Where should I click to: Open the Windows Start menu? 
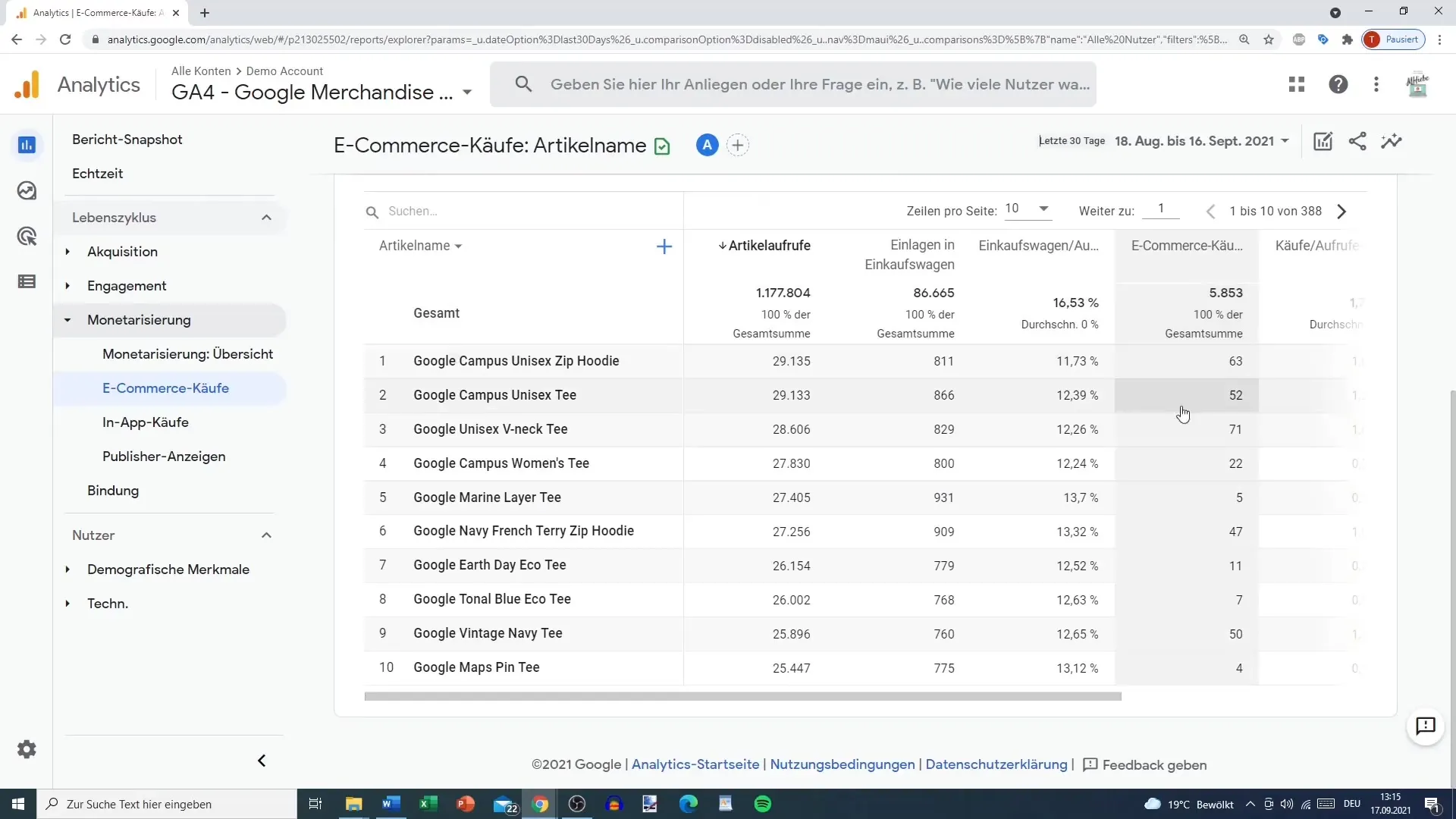click(18, 804)
